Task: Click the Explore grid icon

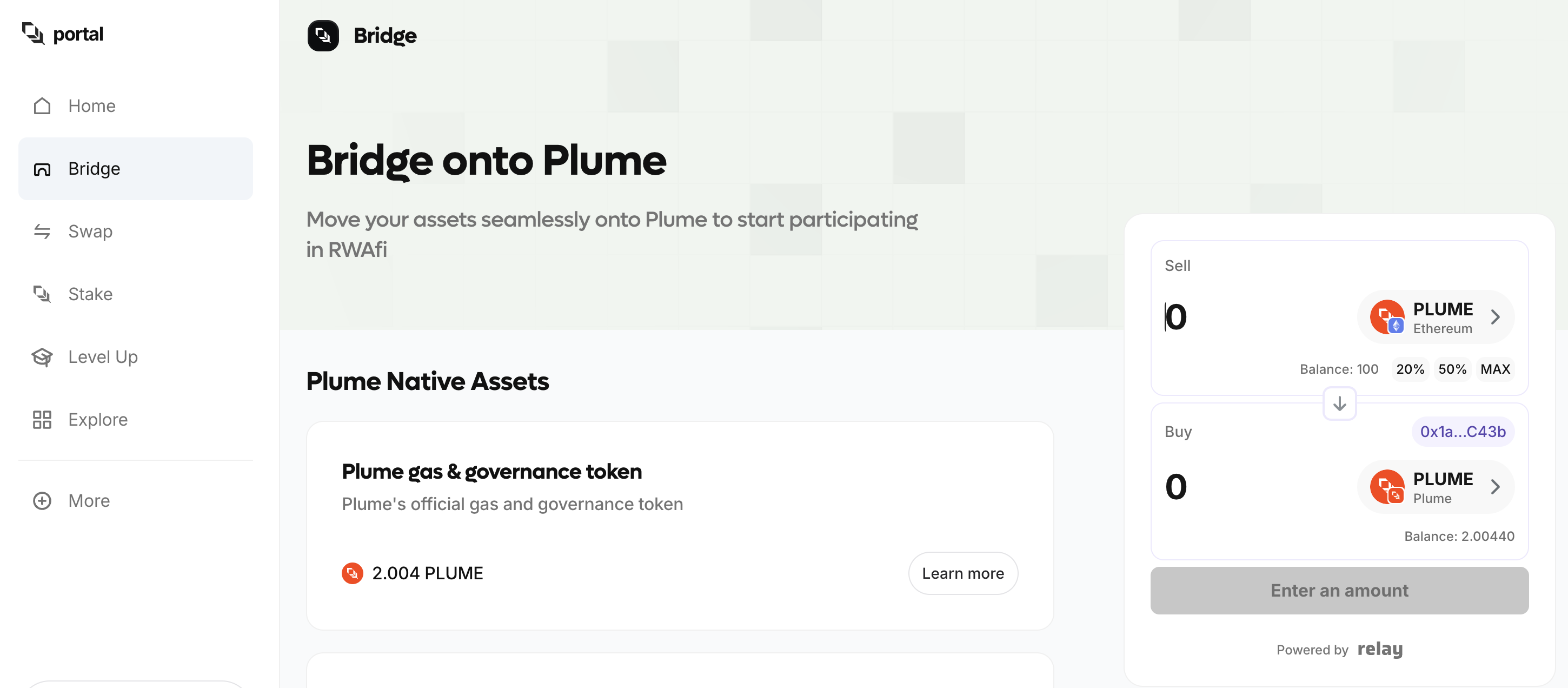Action: tap(42, 420)
